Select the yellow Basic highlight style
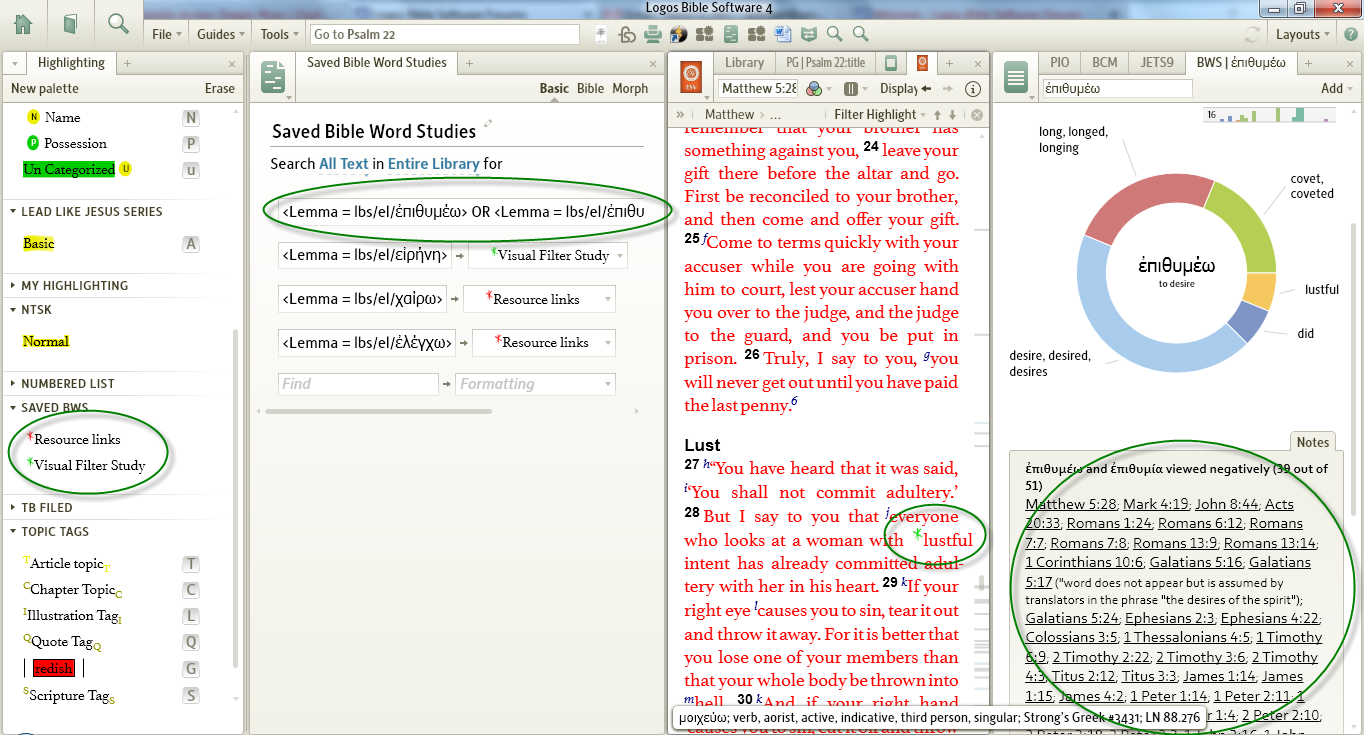The height and width of the screenshot is (735, 1364). coord(39,244)
